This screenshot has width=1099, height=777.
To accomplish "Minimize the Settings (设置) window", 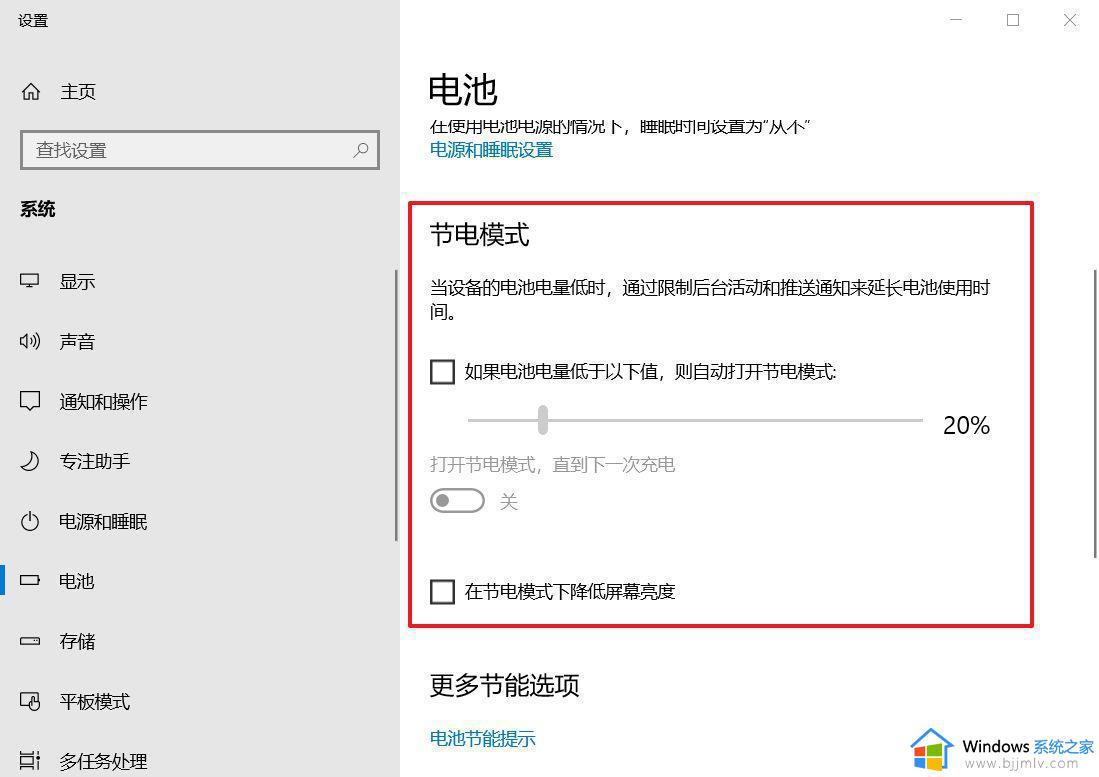I will point(956,20).
